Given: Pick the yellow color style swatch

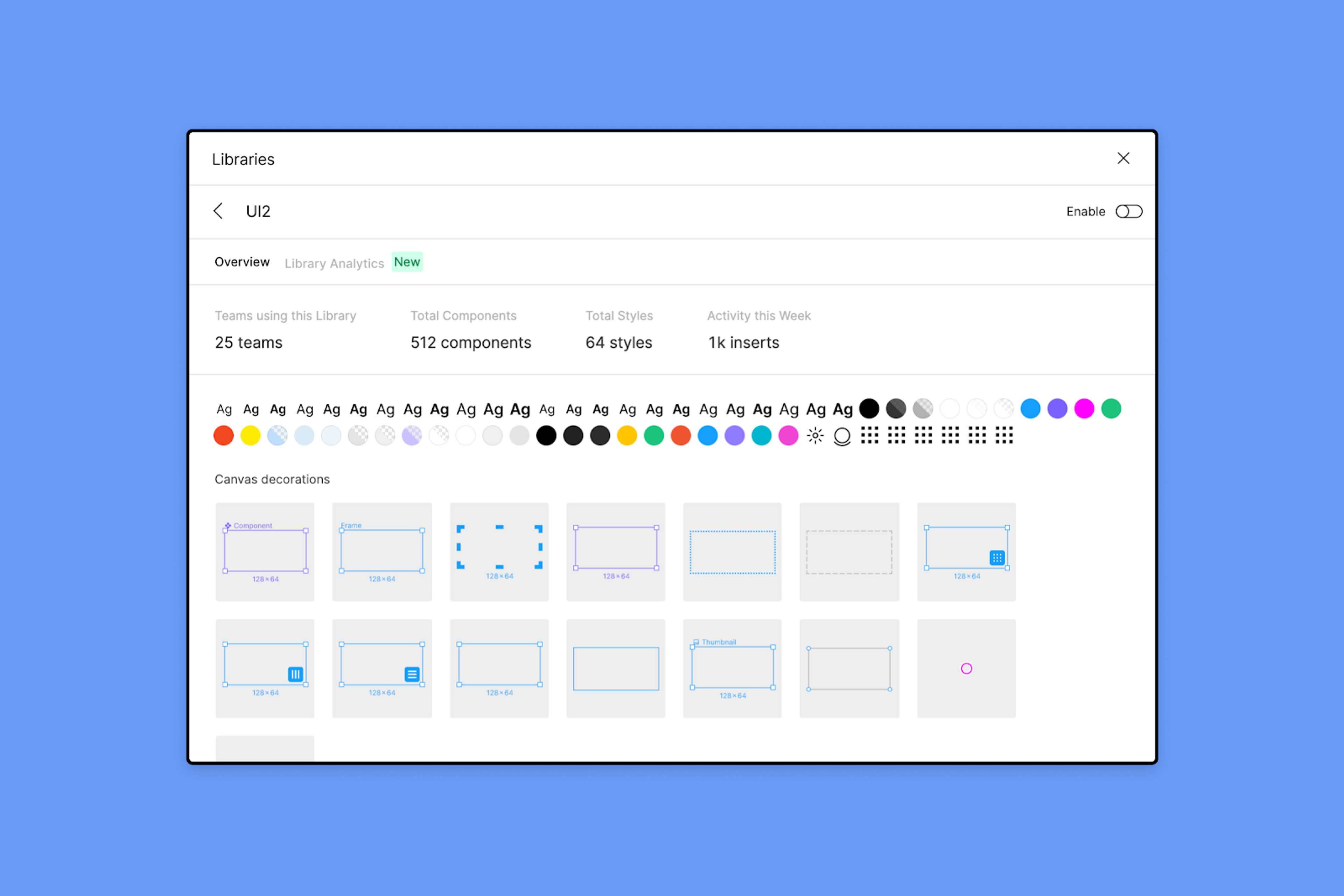Looking at the screenshot, I should coord(250,436).
